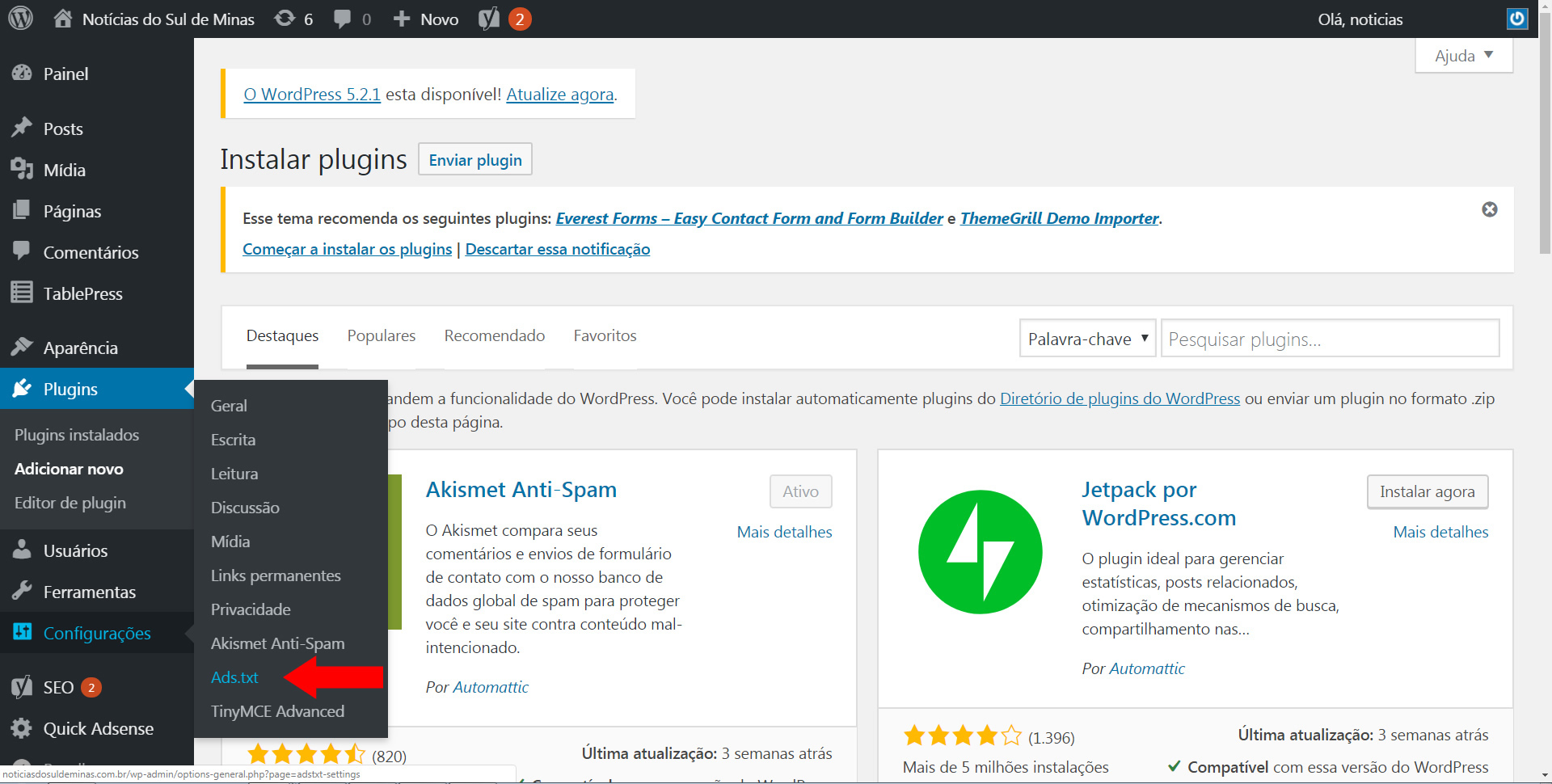Click the Jetpack green logo thumbnail

[x=980, y=552]
